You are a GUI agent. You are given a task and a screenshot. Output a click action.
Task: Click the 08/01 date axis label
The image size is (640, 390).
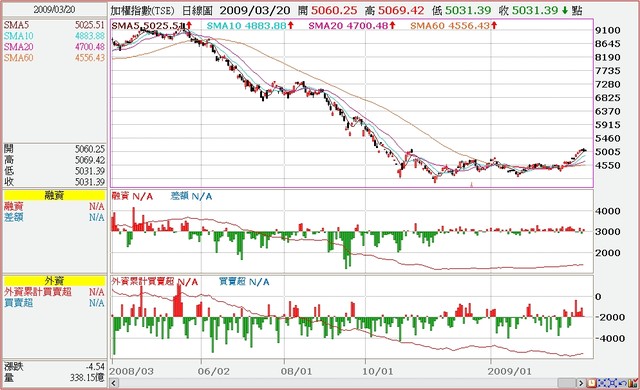pyautogui.click(x=296, y=371)
